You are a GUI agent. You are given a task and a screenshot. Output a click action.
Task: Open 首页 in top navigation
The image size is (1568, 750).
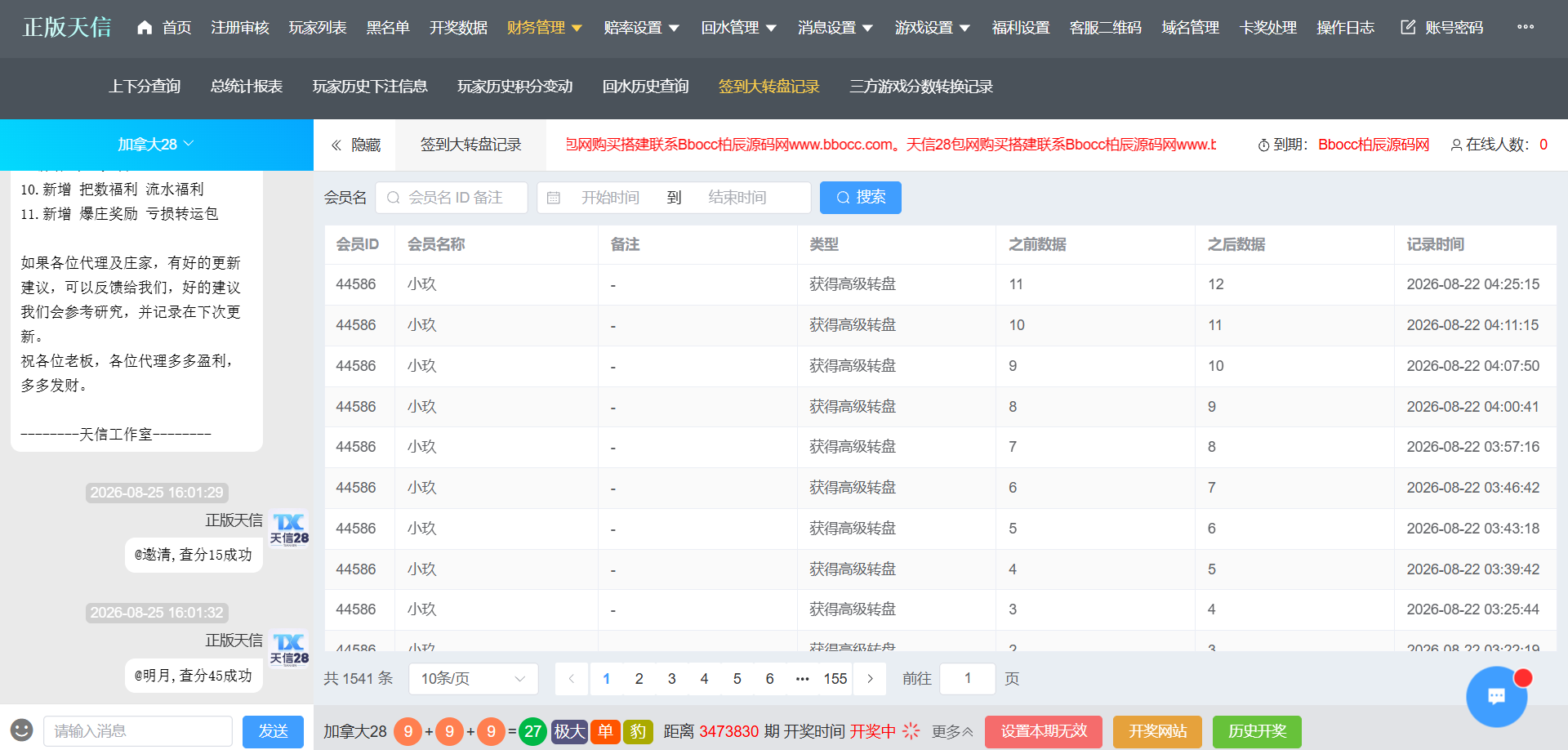(x=176, y=28)
